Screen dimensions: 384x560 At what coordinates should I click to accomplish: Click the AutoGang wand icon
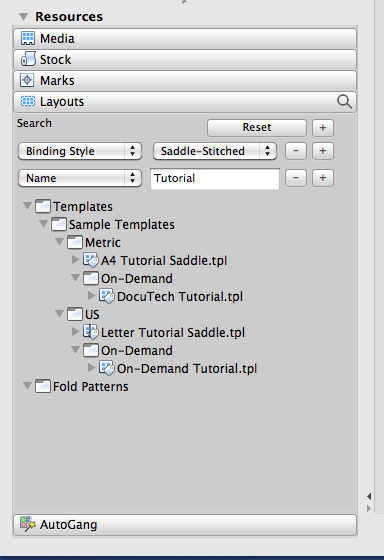pos(28,524)
